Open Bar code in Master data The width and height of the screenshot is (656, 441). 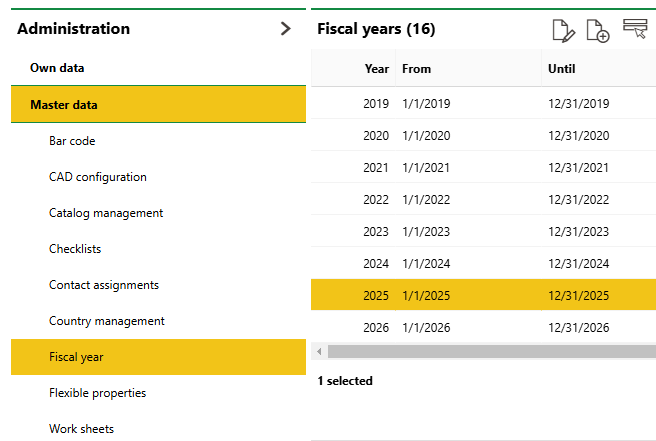pyautogui.click(x=158, y=141)
